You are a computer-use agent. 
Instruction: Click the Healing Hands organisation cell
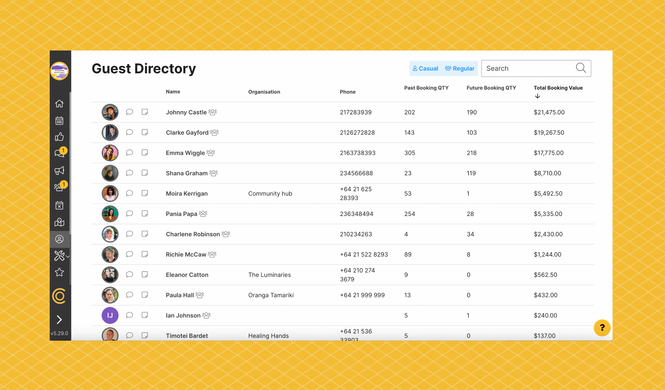268,336
